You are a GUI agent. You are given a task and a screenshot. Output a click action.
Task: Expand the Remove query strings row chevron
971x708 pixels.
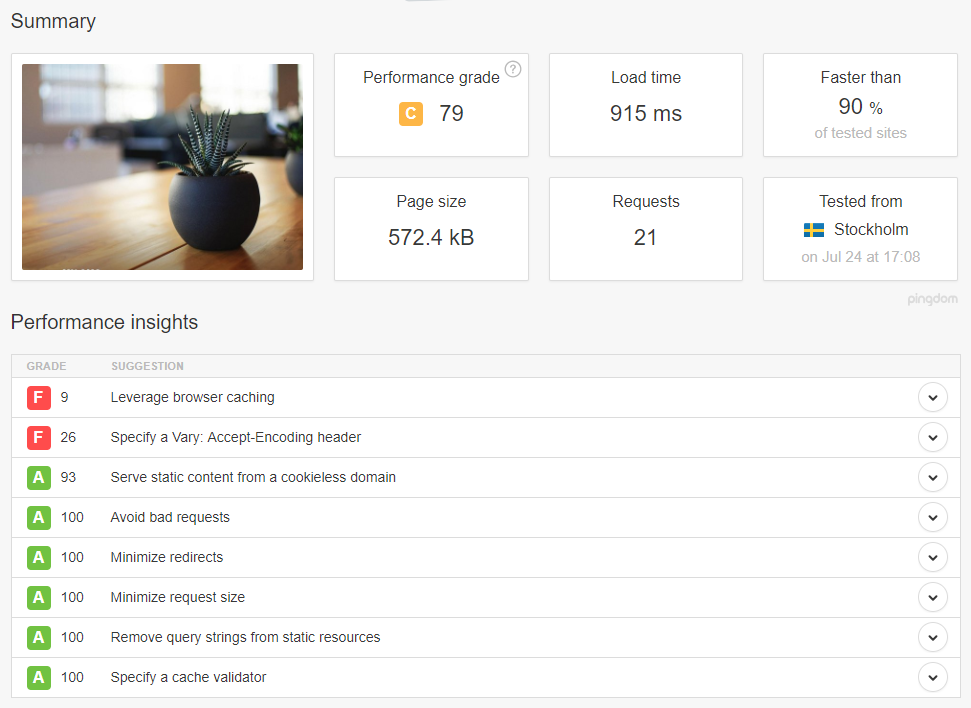coord(933,637)
